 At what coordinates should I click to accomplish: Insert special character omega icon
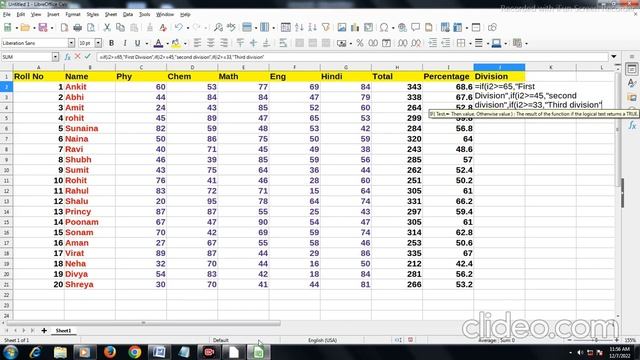(x=384, y=28)
